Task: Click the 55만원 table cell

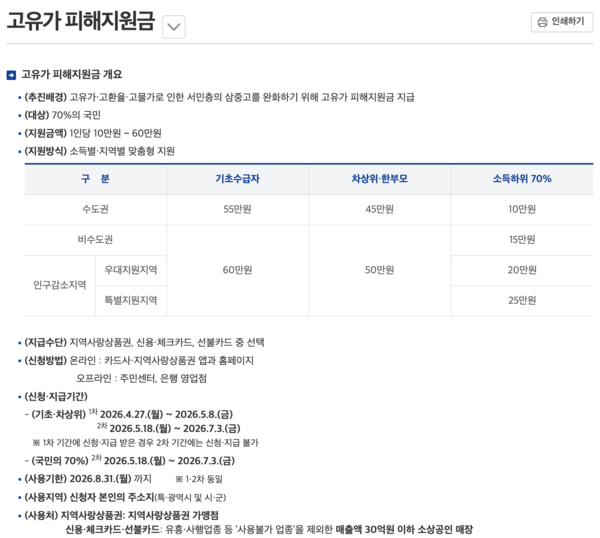Action: 237,209
